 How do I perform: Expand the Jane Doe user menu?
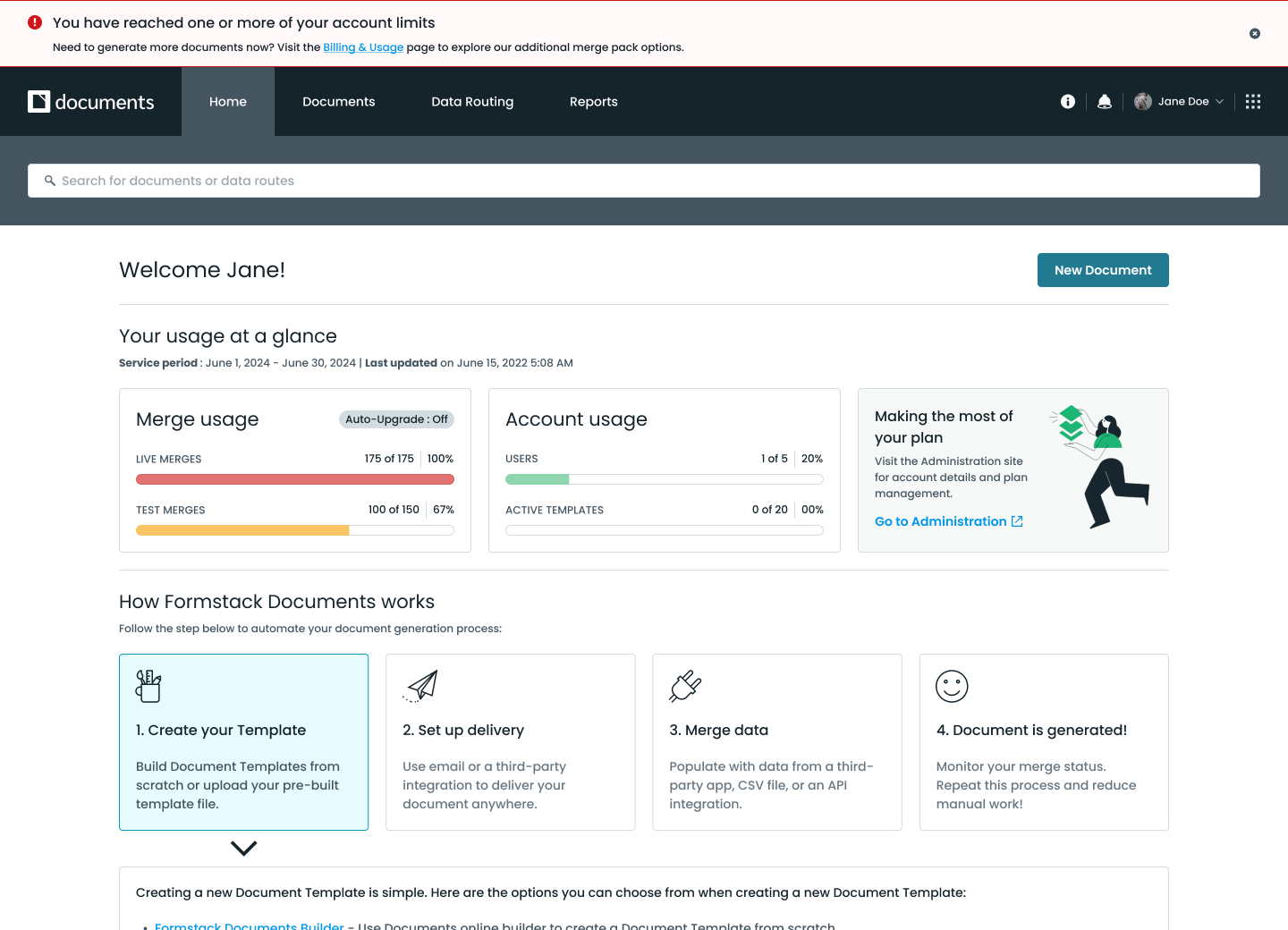[x=1179, y=102]
